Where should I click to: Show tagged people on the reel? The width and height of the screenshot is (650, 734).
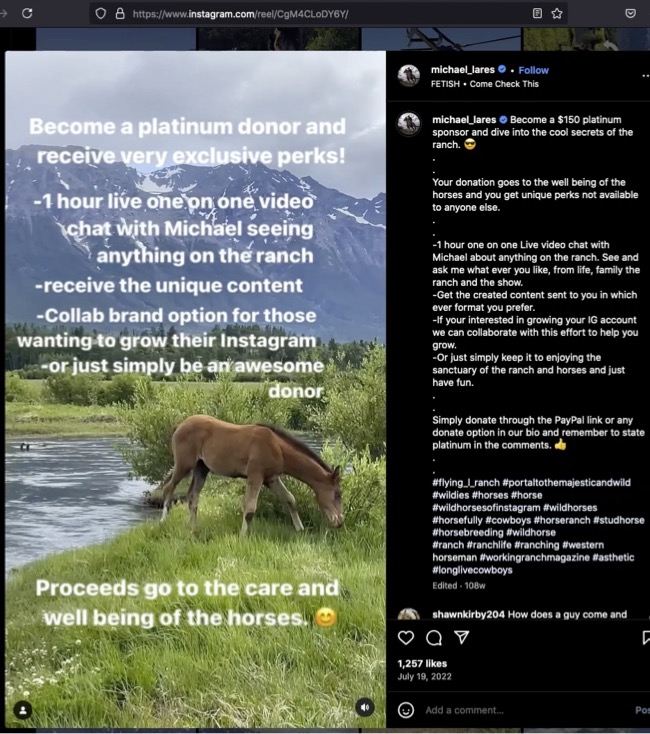coord(24,708)
